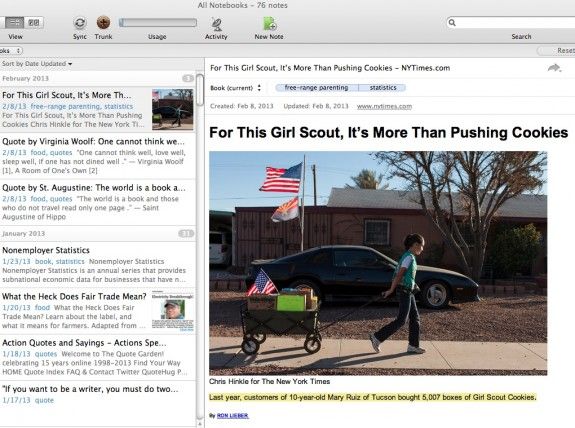Click the share arrow icon

[554, 68]
